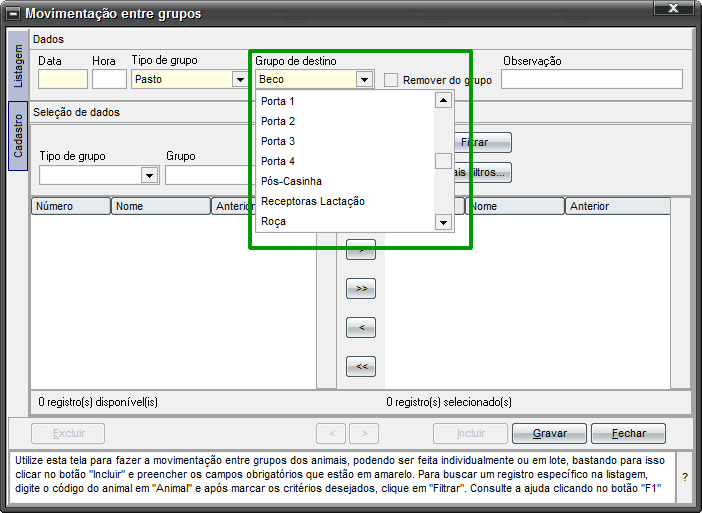This screenshot has height=513, width=702.
Task: Close the Movimentação entre grupos window
Action: tap(673, 9)
